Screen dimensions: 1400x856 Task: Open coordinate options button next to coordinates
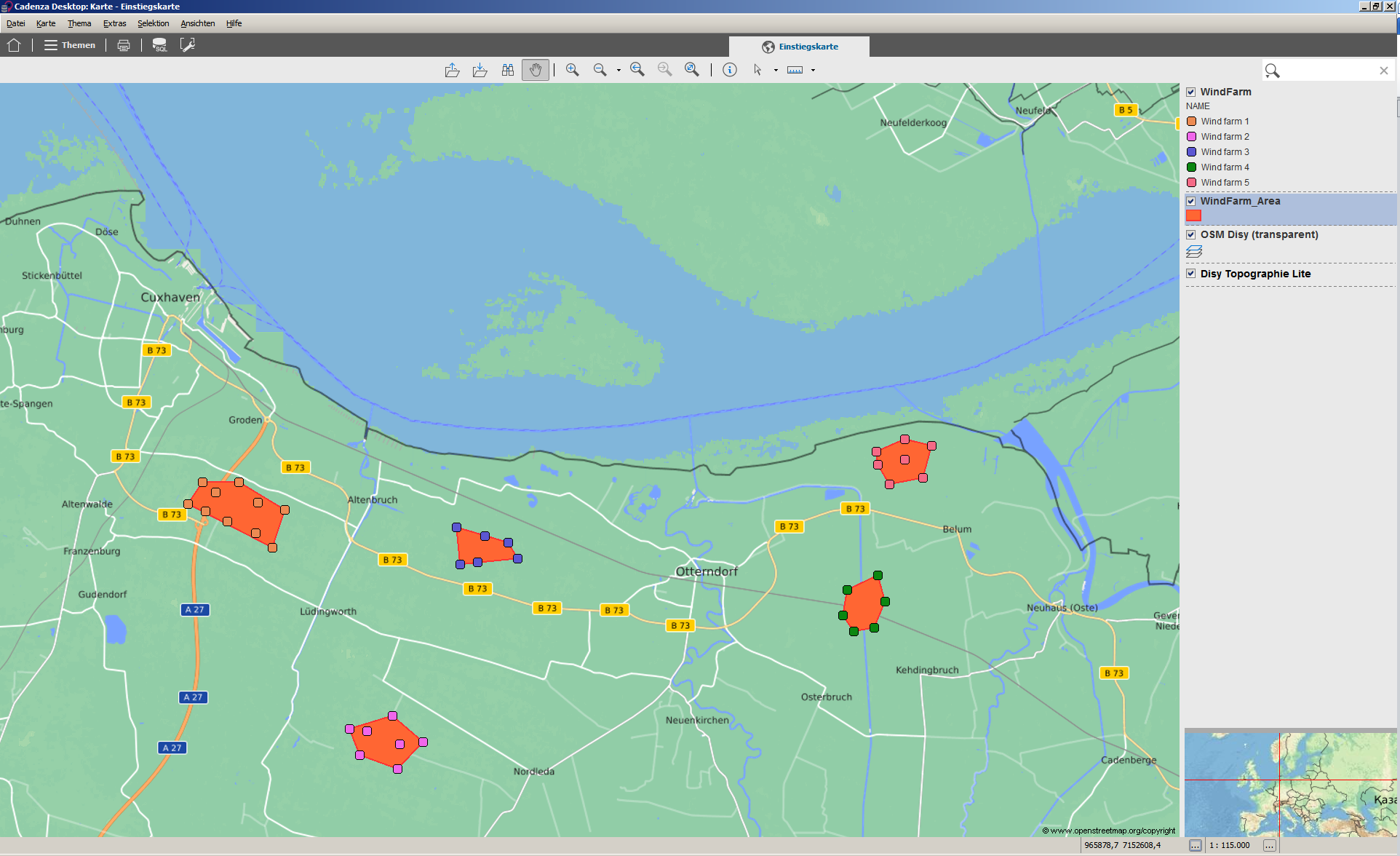pyautogui.click(x=1196, y=845)
